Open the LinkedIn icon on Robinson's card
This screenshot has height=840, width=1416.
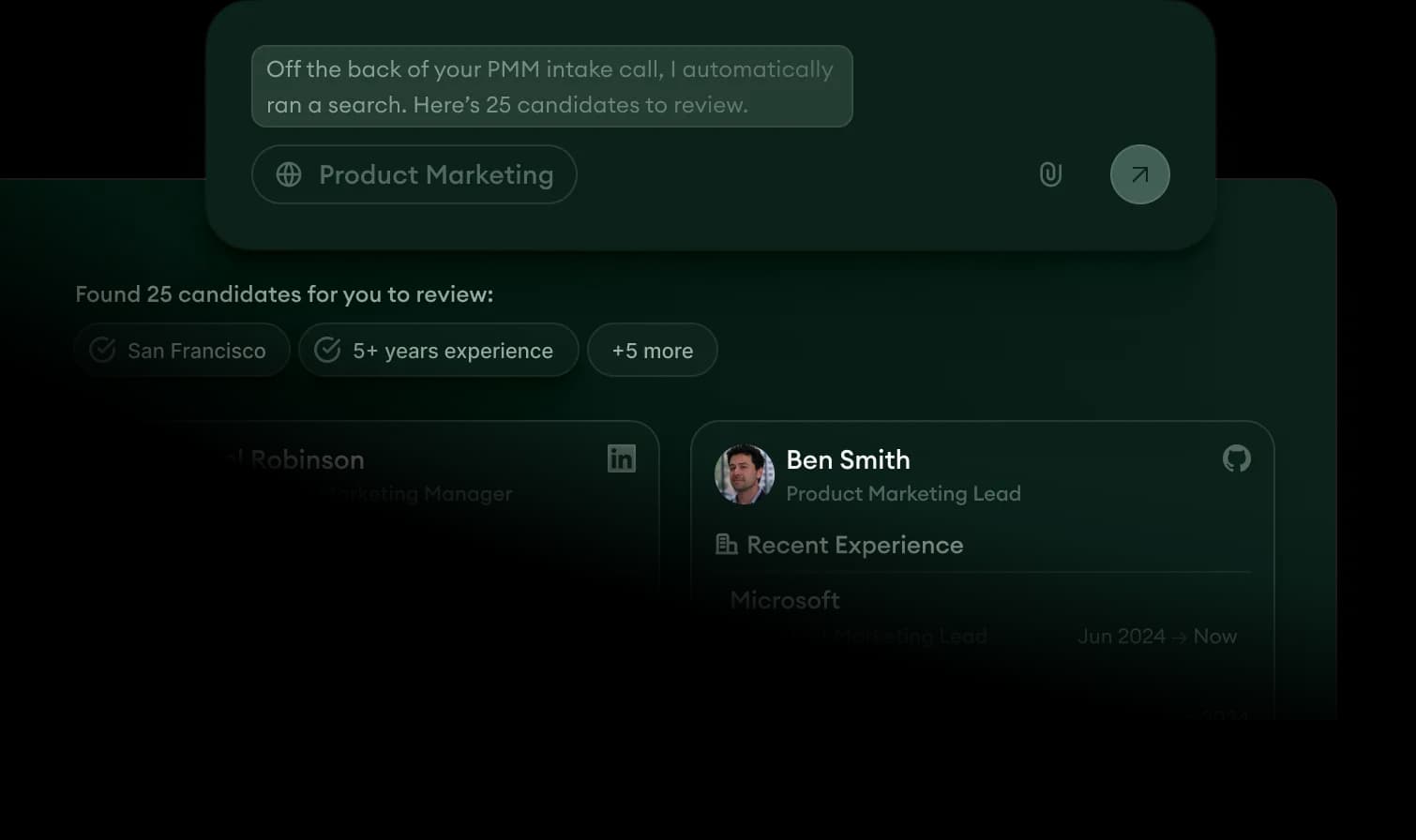pyautogui.click(x=622, y=457)
